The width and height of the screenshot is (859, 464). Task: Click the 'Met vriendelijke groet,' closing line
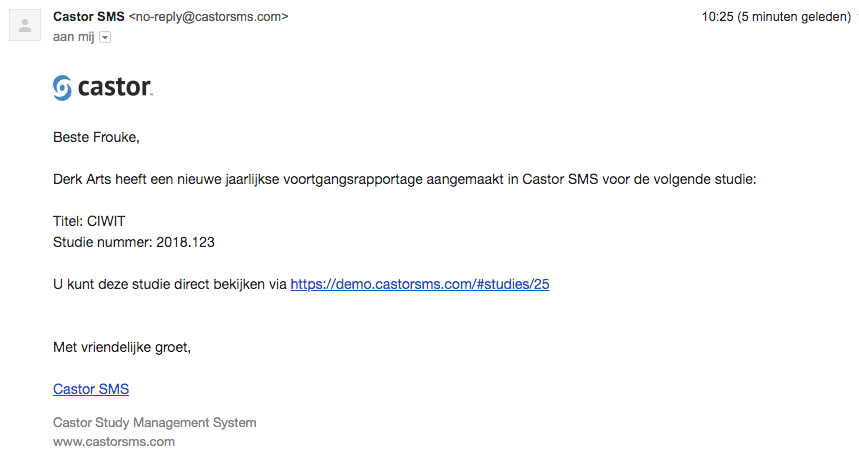pos(122,347)
